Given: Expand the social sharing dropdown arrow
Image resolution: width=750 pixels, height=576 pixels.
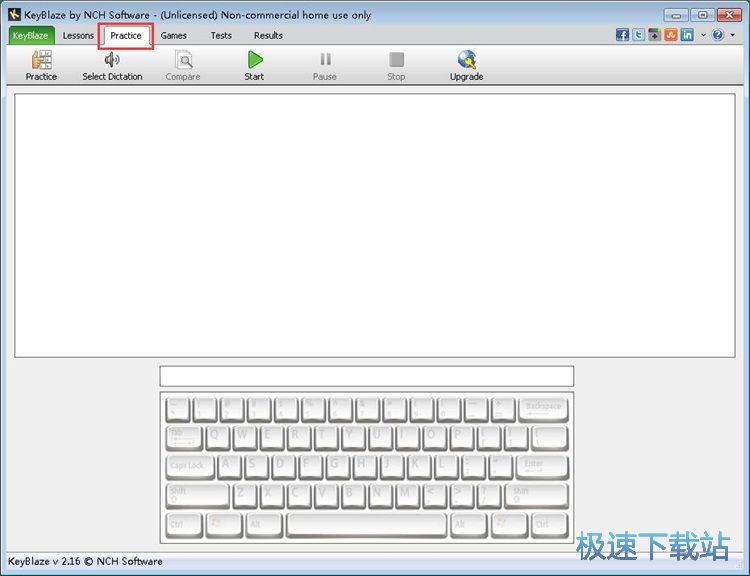Looking at the screenshot, I should pos(703,35).
